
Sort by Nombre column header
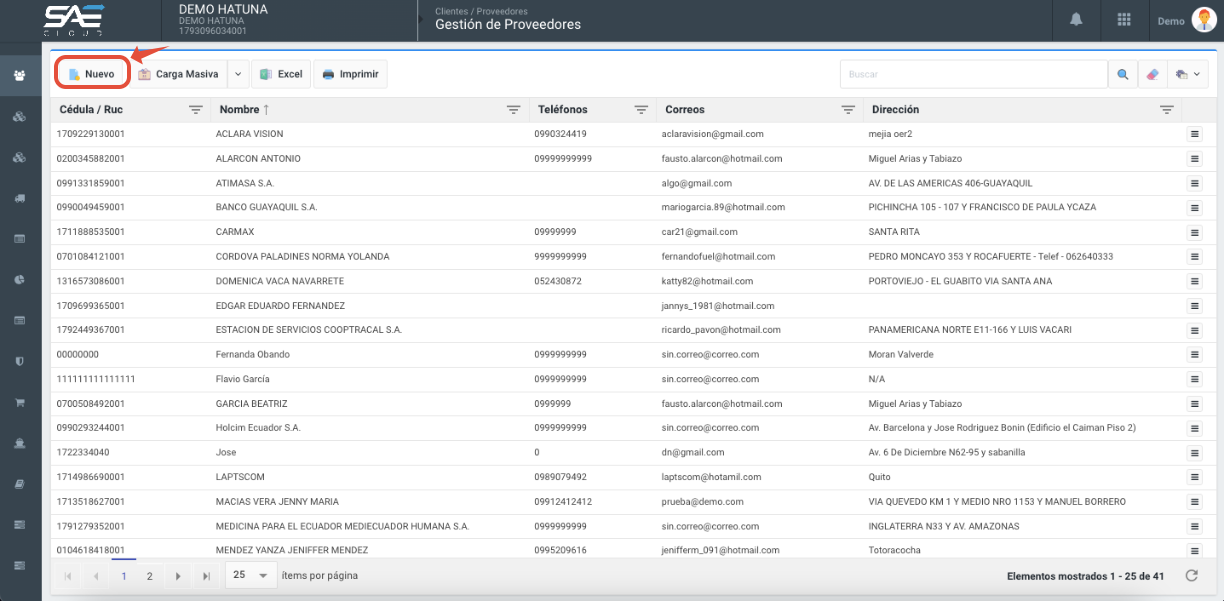pos(239,110)
